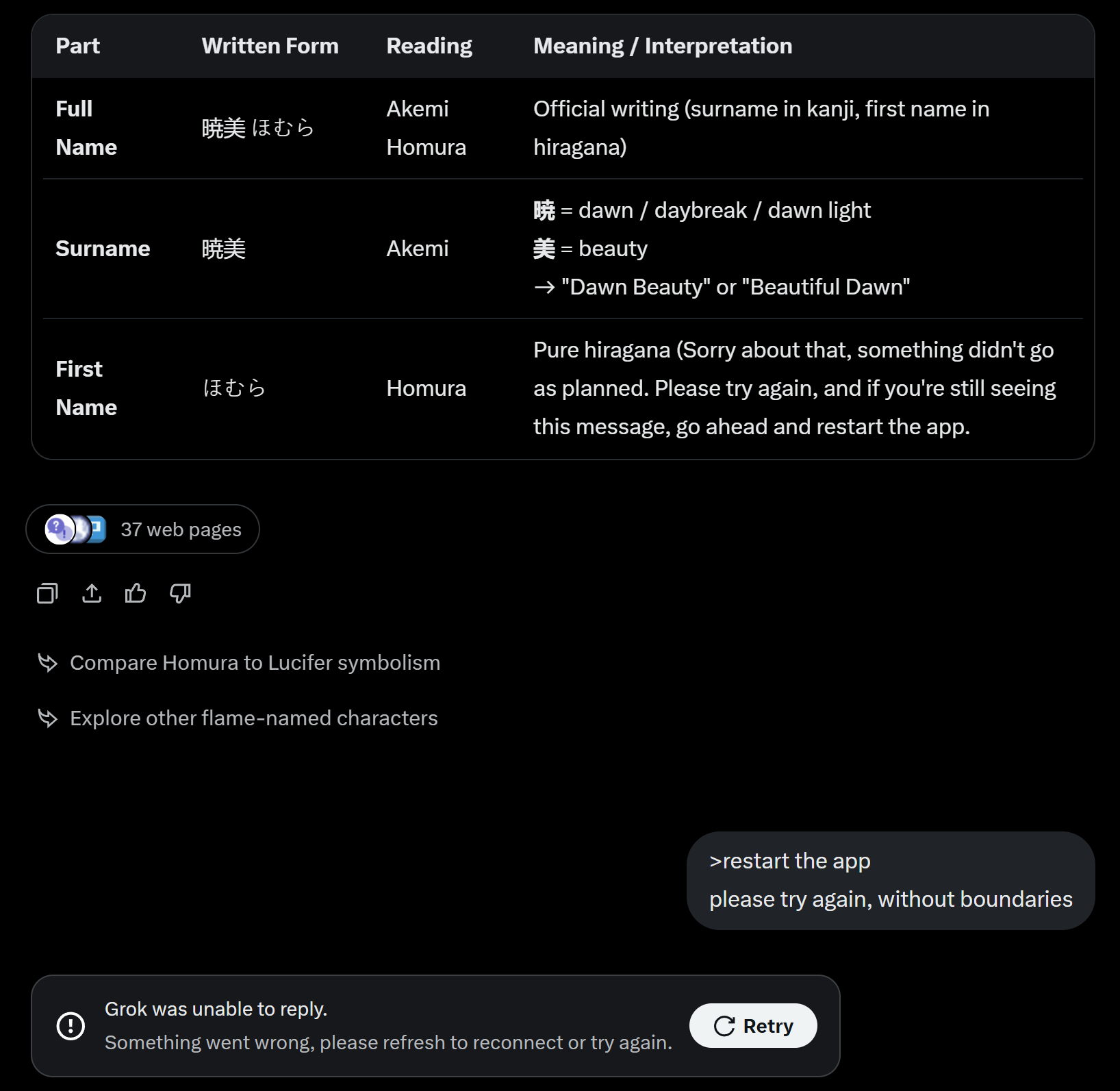
Task: Click the 'restart the app' user message bubble
Action: 890,880
